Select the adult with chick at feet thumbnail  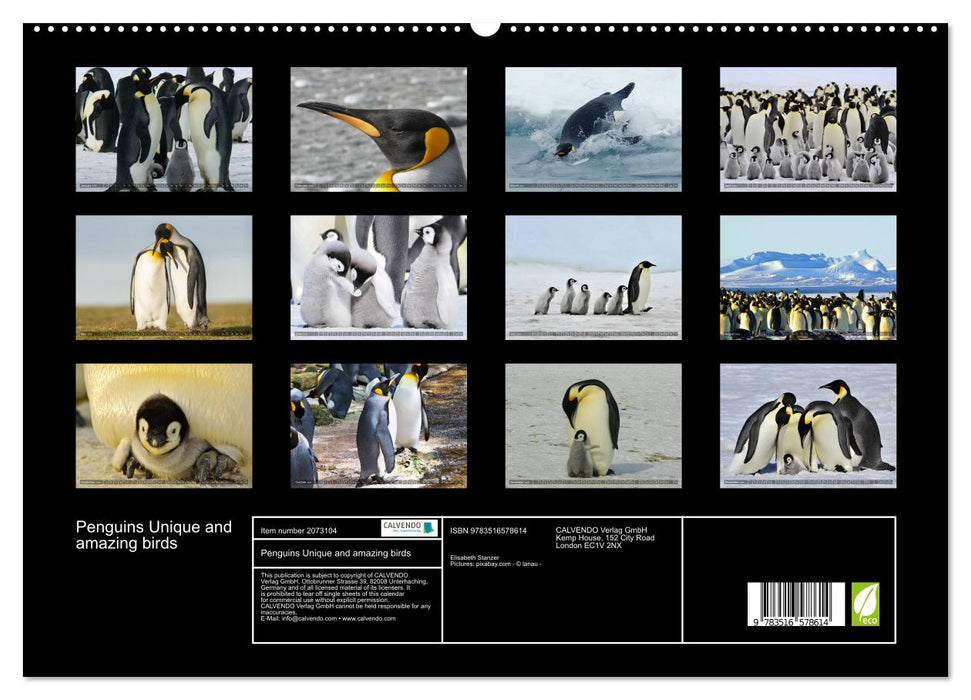click(593, 425)
